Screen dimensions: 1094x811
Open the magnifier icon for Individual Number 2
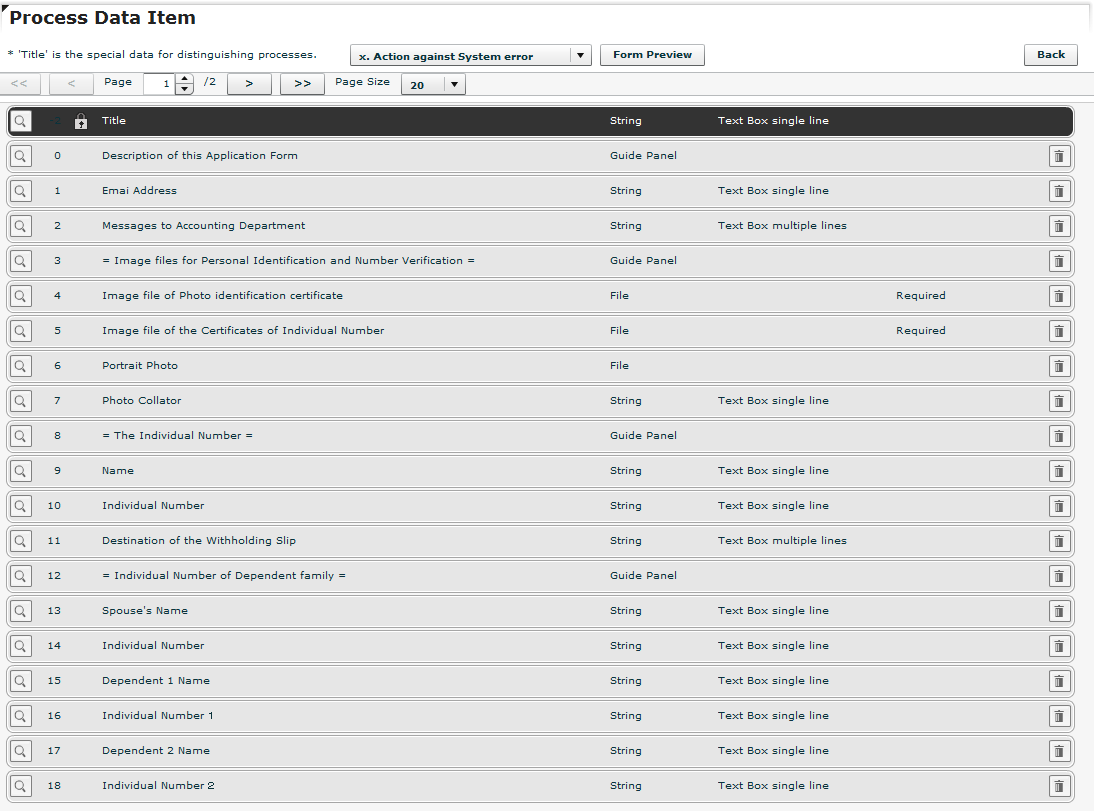(x=20, y=786)
